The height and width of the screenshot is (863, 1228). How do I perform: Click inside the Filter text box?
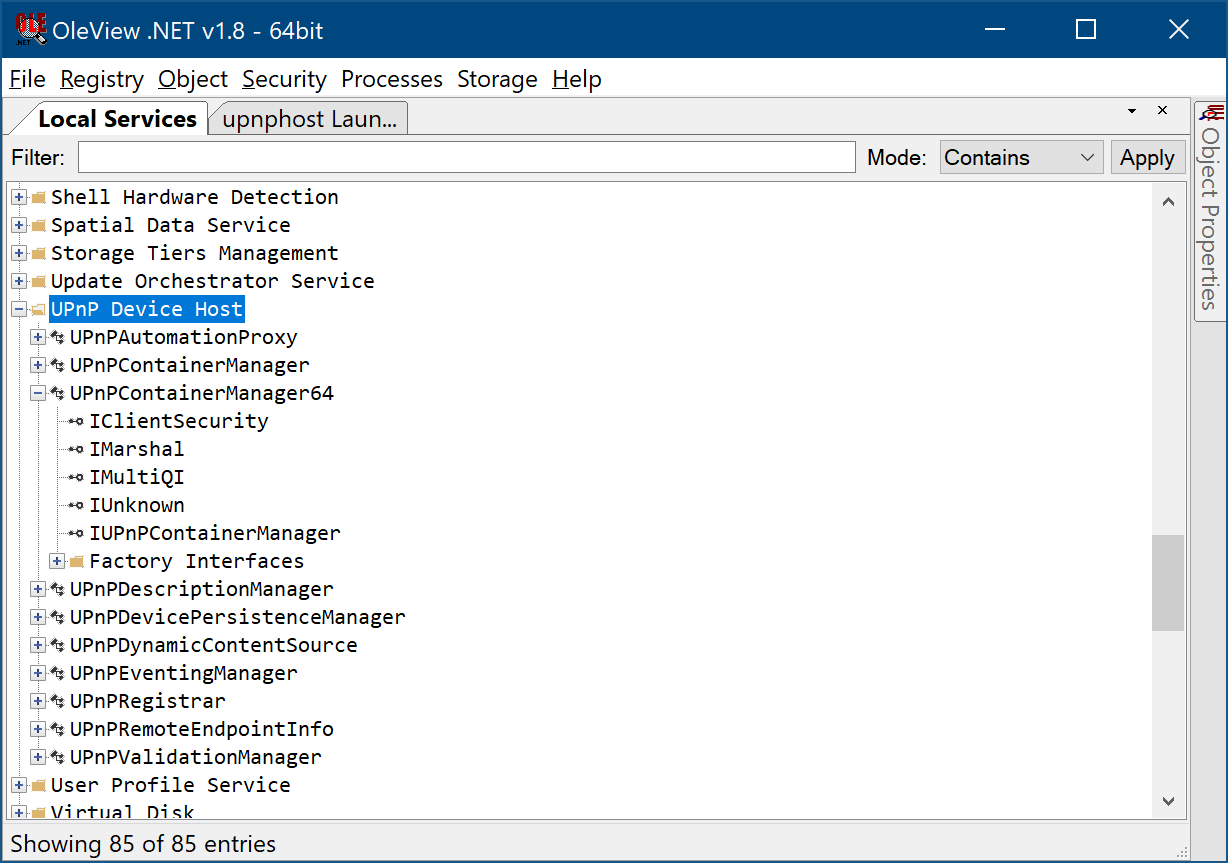(466, 158)
